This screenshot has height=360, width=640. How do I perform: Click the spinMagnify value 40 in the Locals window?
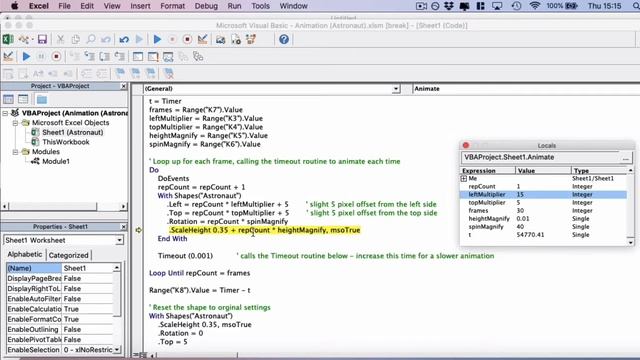pos(520,227)
